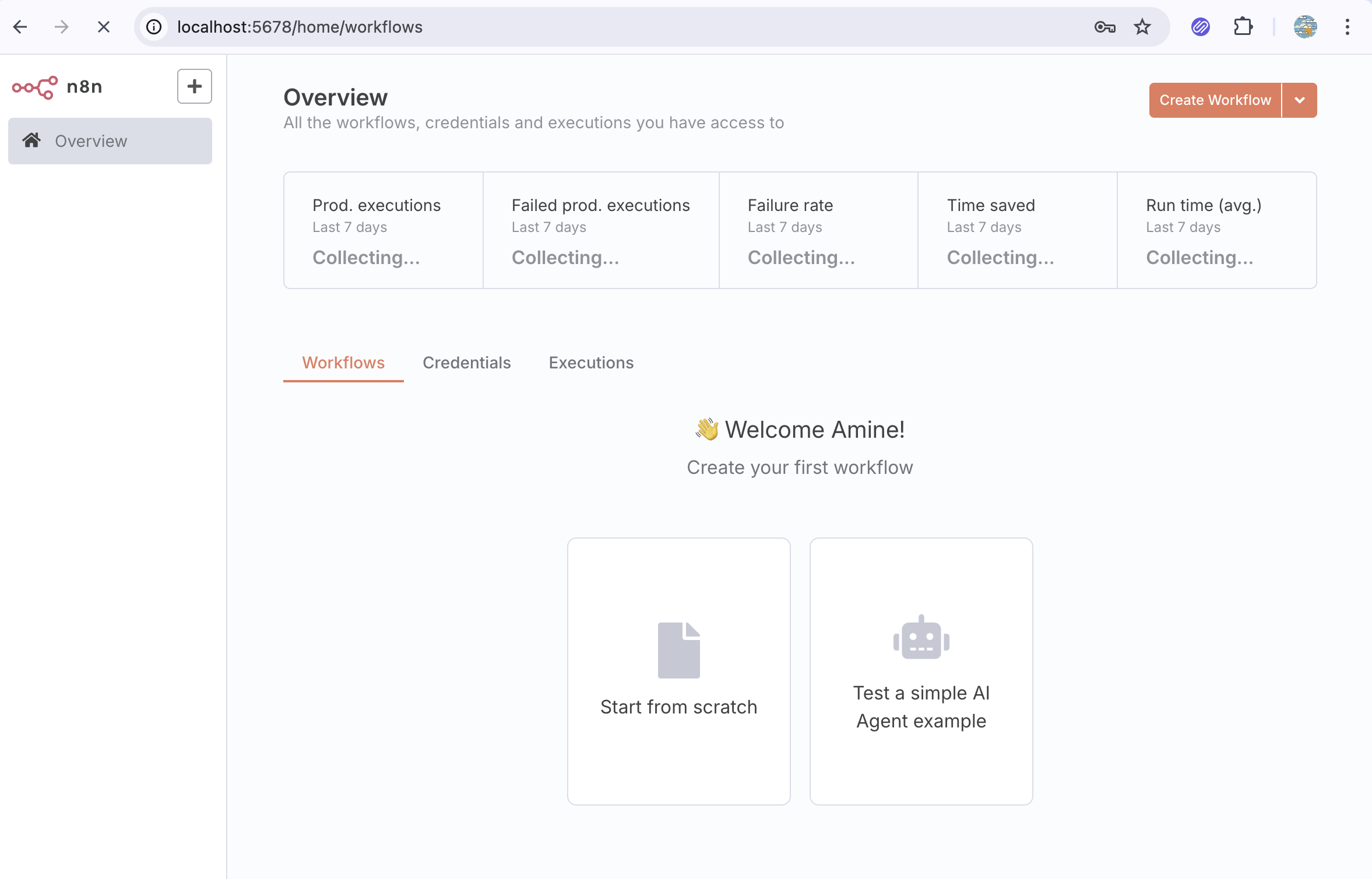Click the purple extension icon in toolbar
The image size is (1372, 879).
click(1201, 27)
